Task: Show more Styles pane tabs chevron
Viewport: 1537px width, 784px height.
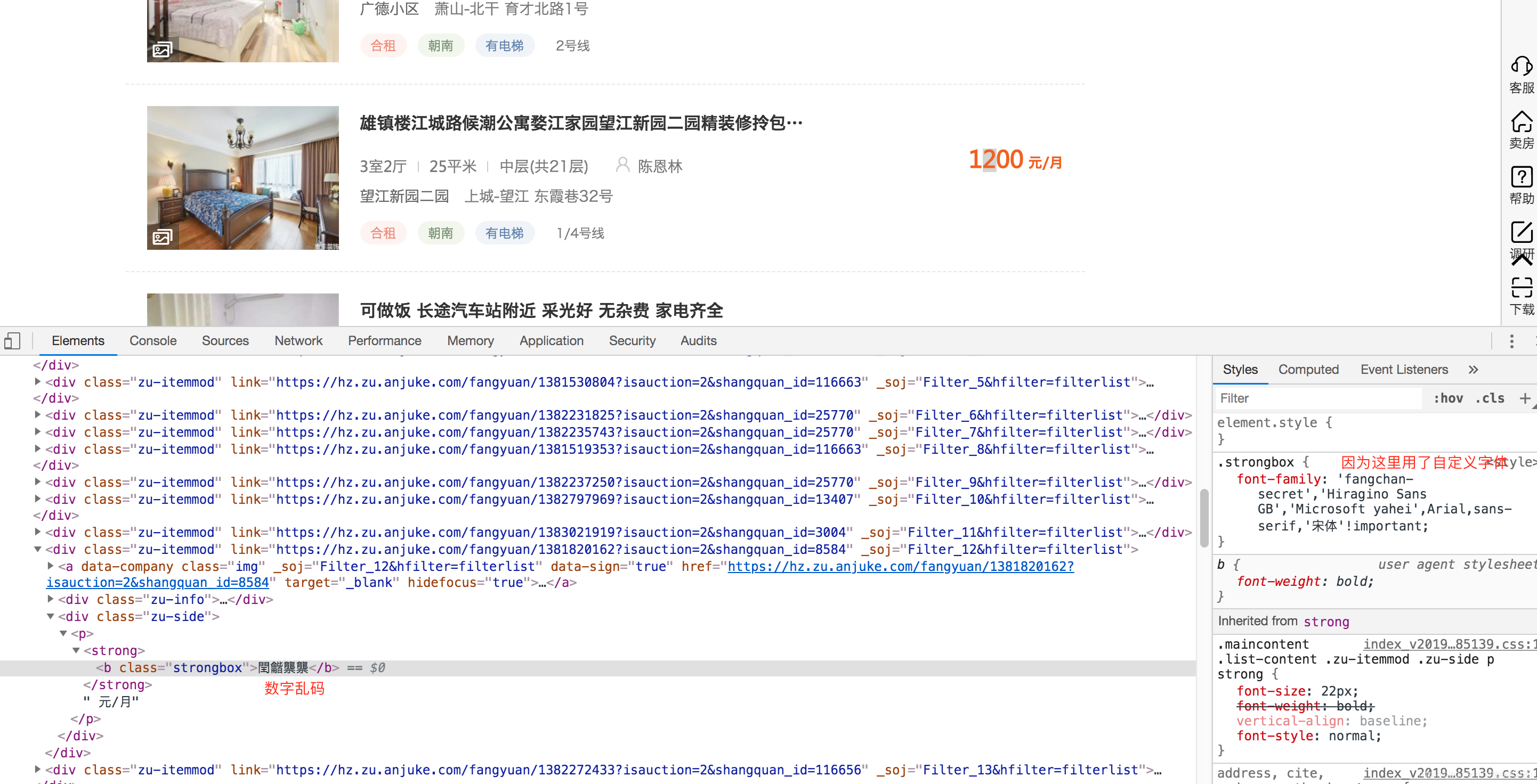Action: coord(1473,370)
